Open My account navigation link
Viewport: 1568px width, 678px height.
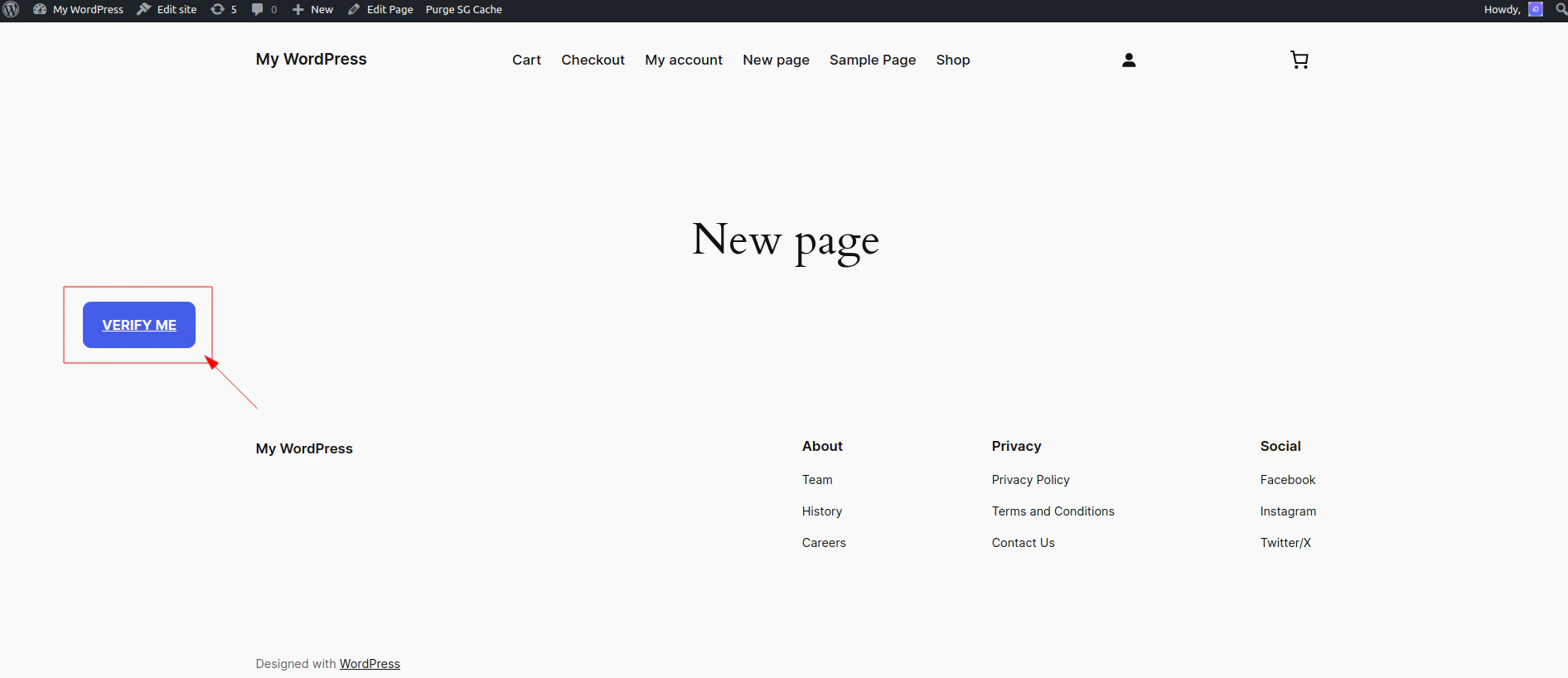coord(684,60)
